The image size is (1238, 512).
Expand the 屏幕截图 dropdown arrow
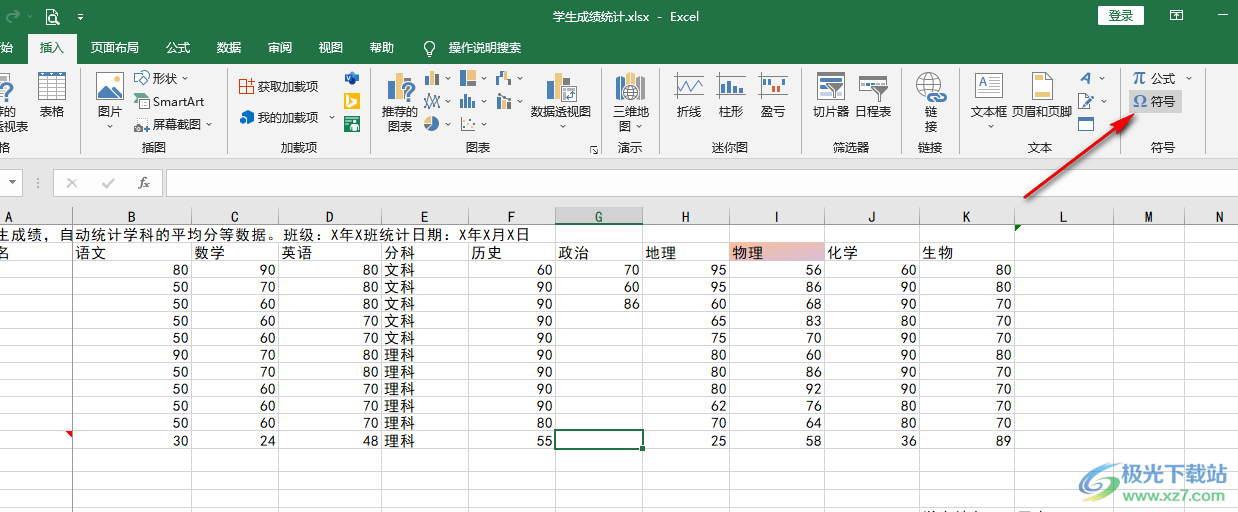[210, 124]
